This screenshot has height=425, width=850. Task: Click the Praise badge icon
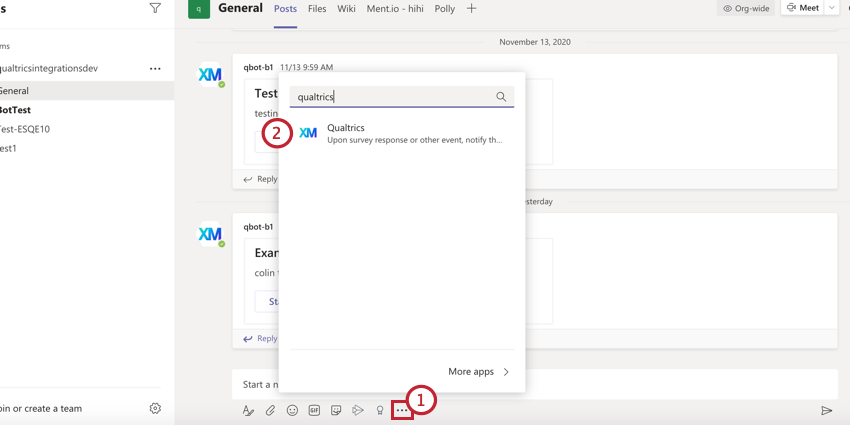[x=380, y=410]
